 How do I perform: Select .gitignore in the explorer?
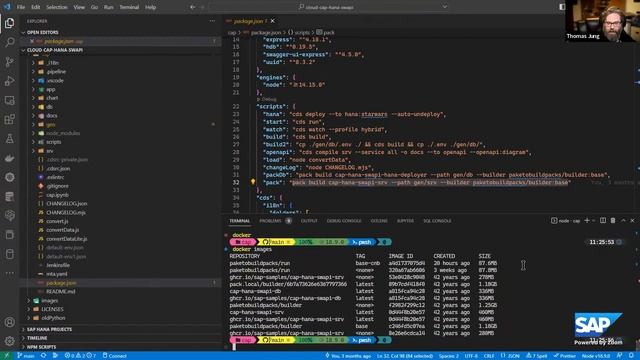coord(57,186)
